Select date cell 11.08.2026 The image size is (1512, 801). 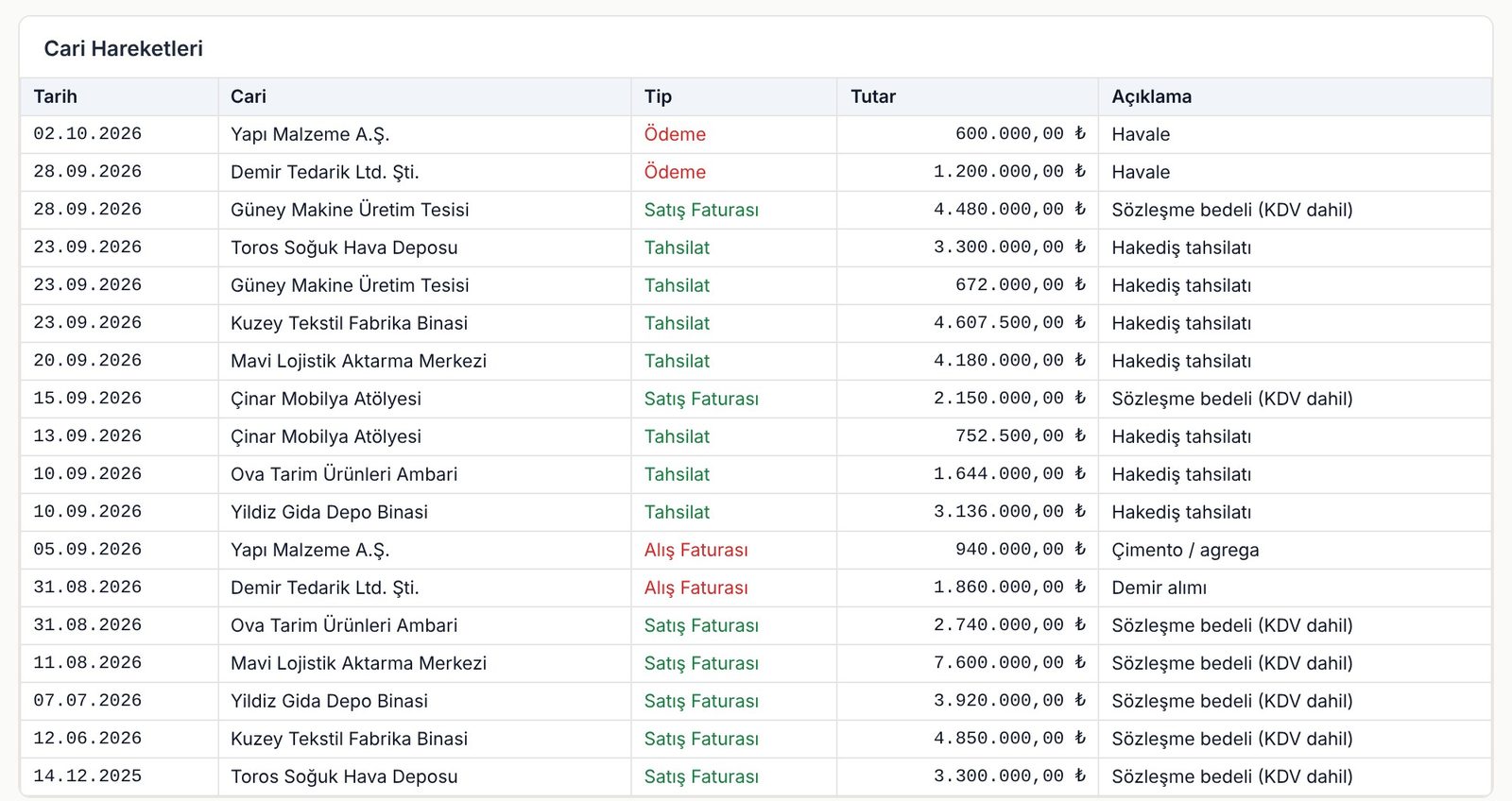[88, 663]
